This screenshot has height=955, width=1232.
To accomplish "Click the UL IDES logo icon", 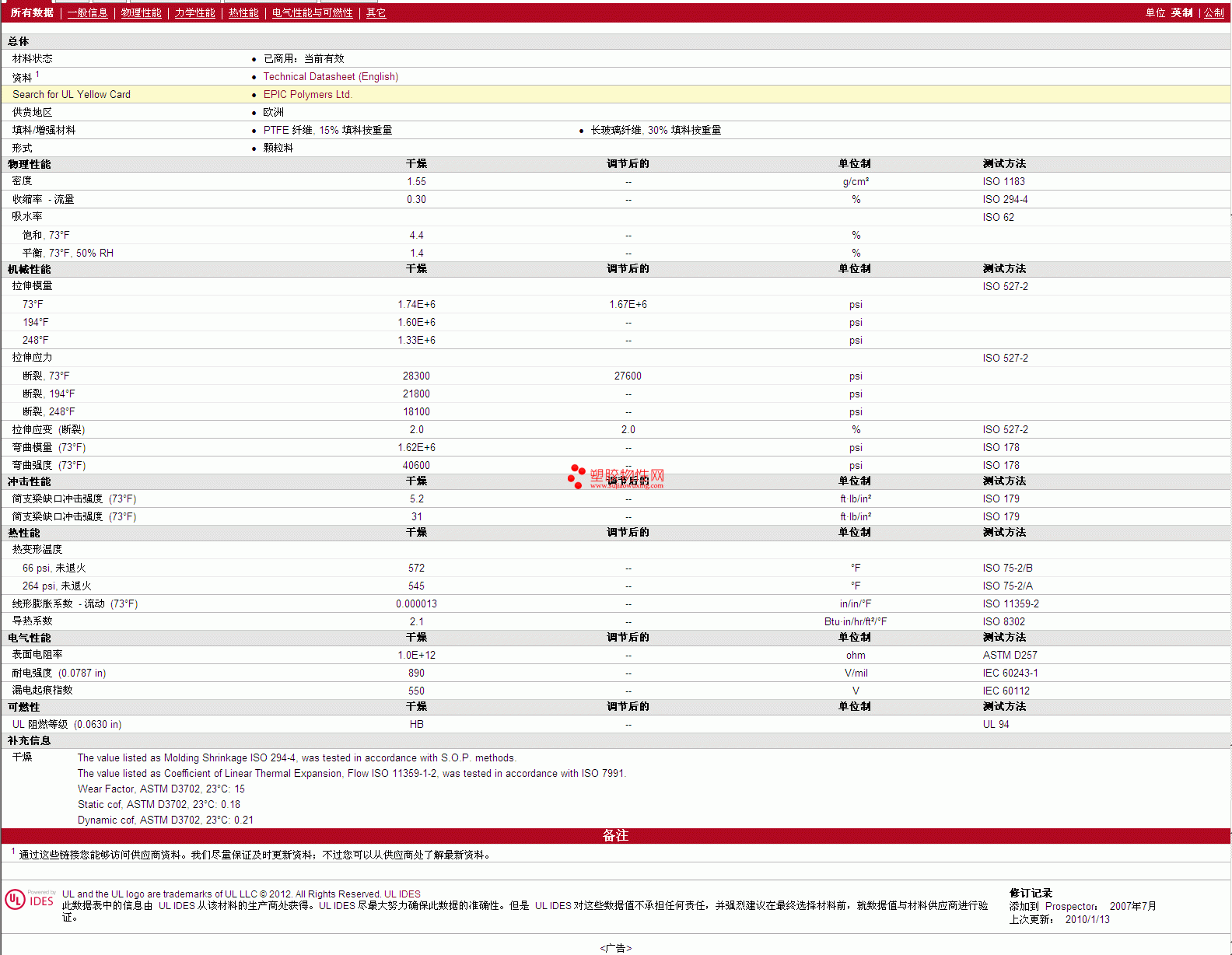I will [x=30, y=900].
